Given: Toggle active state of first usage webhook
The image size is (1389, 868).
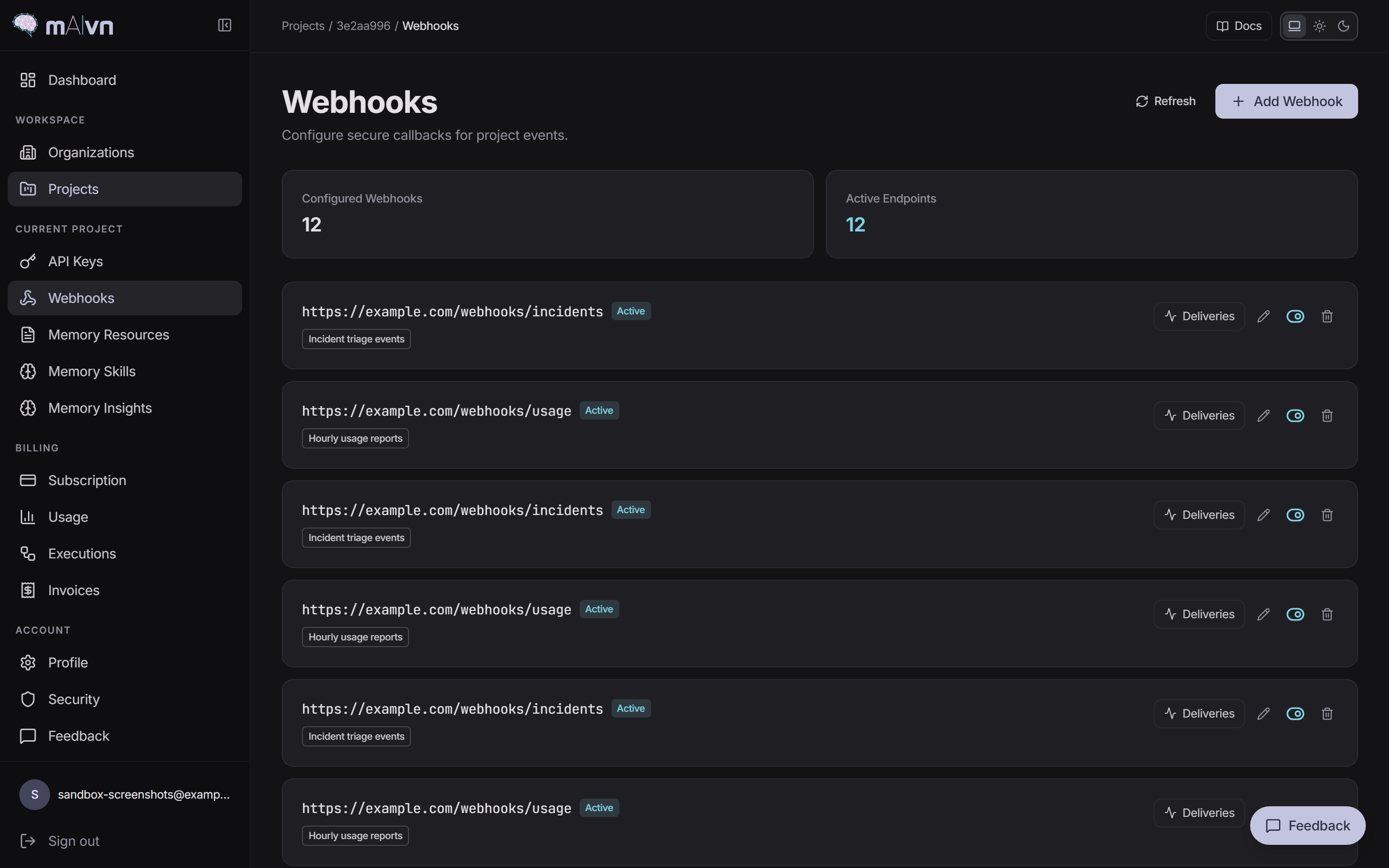Looking at the screenshot, I should pyautogui.click(x=1295, y=416).
